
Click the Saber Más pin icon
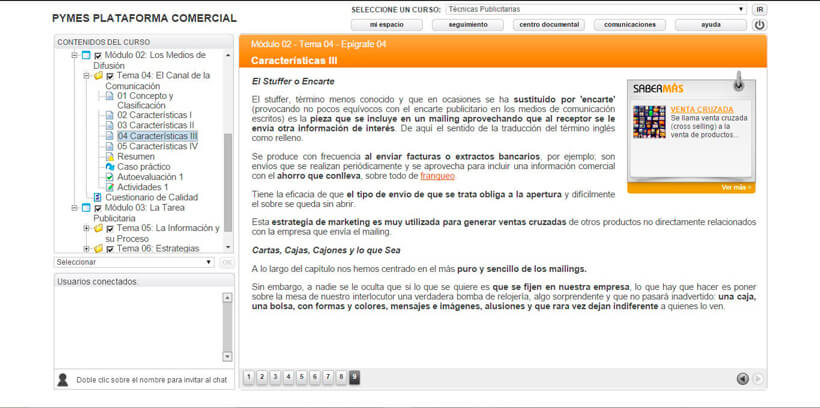click(x=738, y=82)
